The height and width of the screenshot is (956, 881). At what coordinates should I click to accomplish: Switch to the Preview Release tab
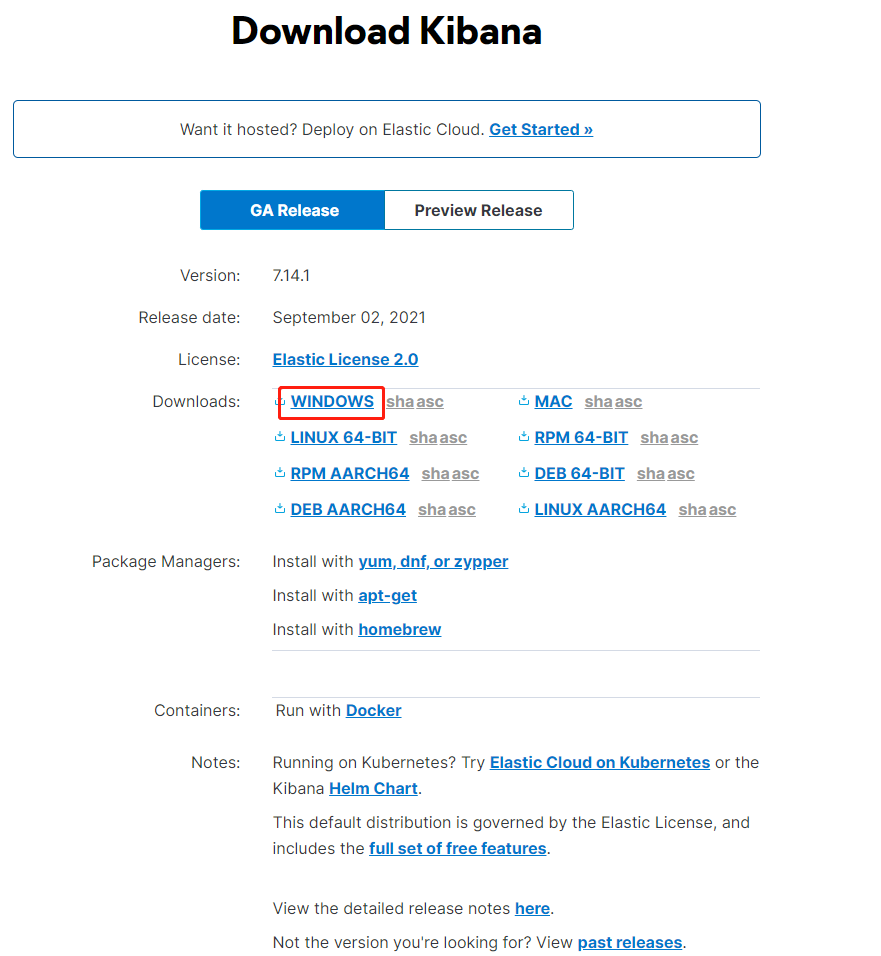pyautogui.click(x=478, y=210)
